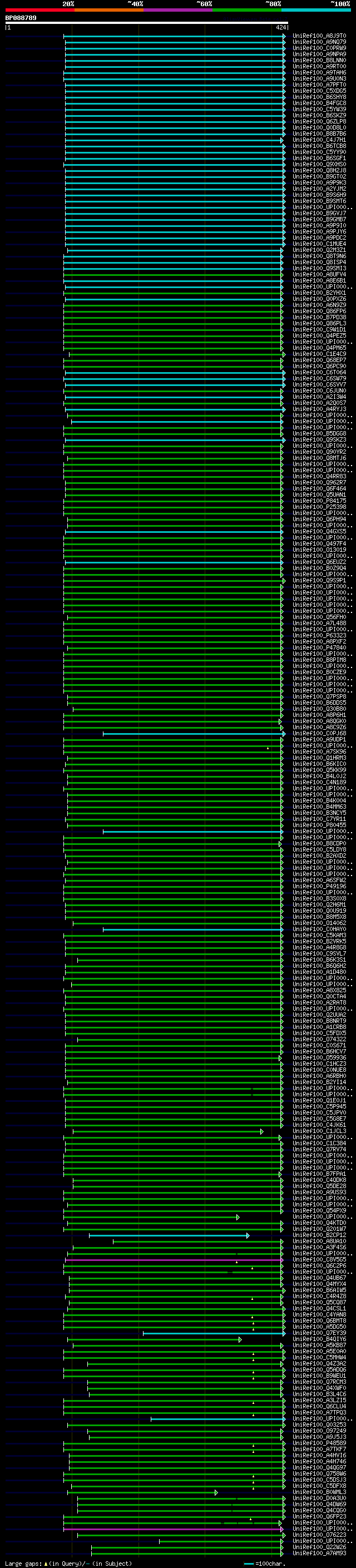
Task: Select UniRef100_Q6ZLP8 hit label
Action: click(x=319, y=121)
